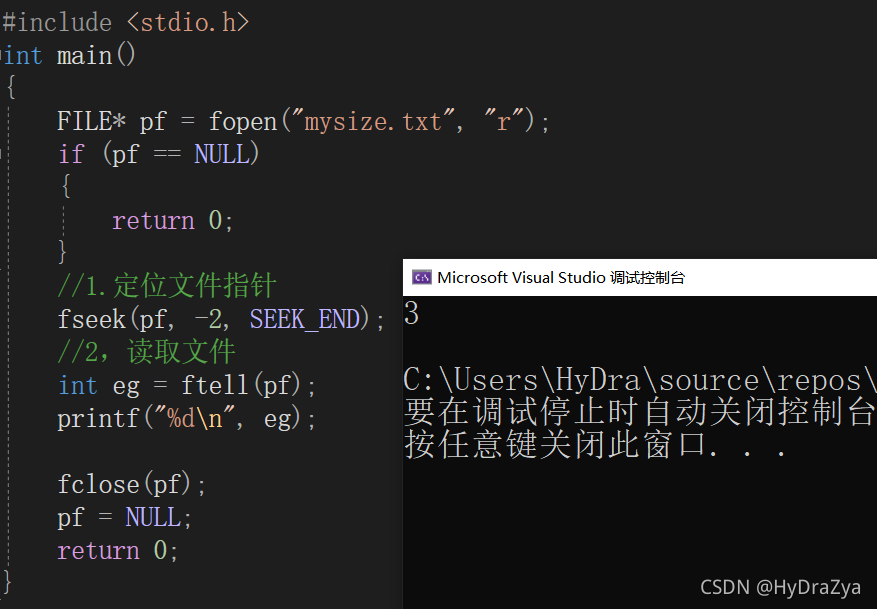Click the C:\Users\HyDra path text in console
Screen dimensions: 877x609
point(640,380)
